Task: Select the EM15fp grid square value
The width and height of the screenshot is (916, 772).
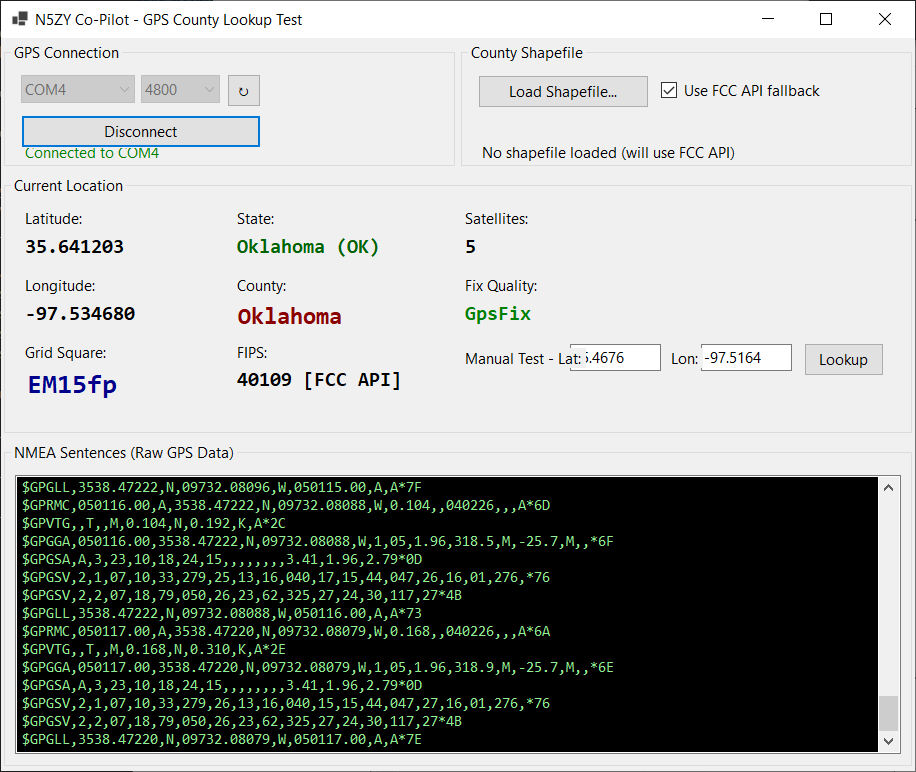Action: tap(72, 385)
